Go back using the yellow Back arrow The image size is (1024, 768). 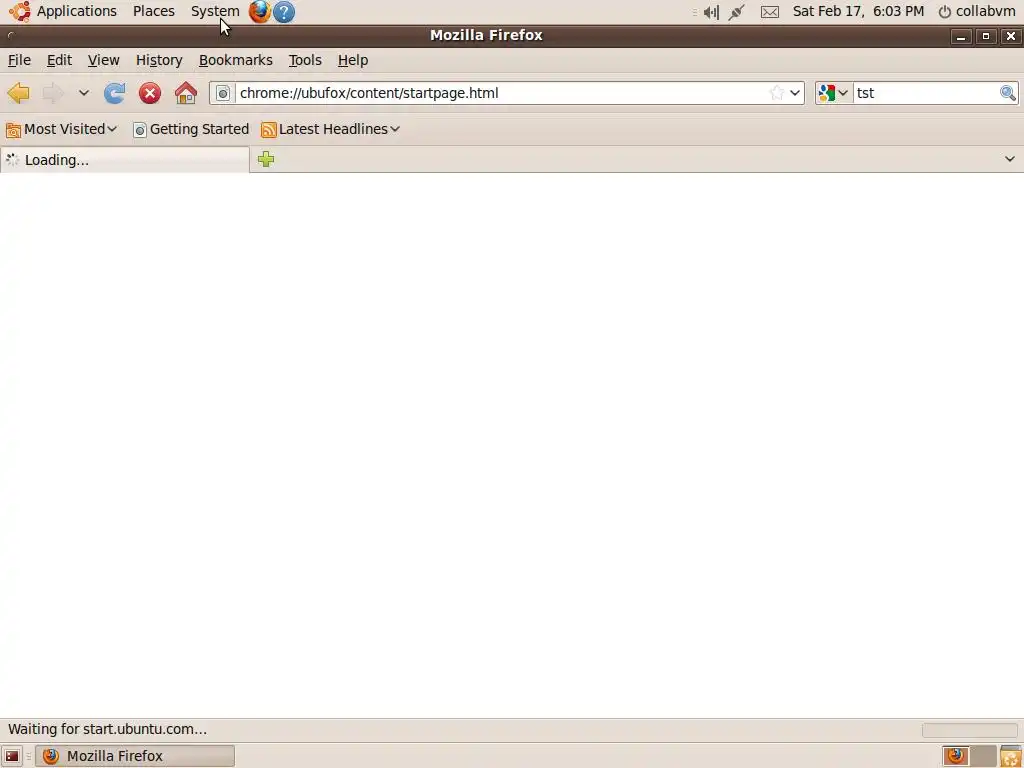tap(19, 93)
